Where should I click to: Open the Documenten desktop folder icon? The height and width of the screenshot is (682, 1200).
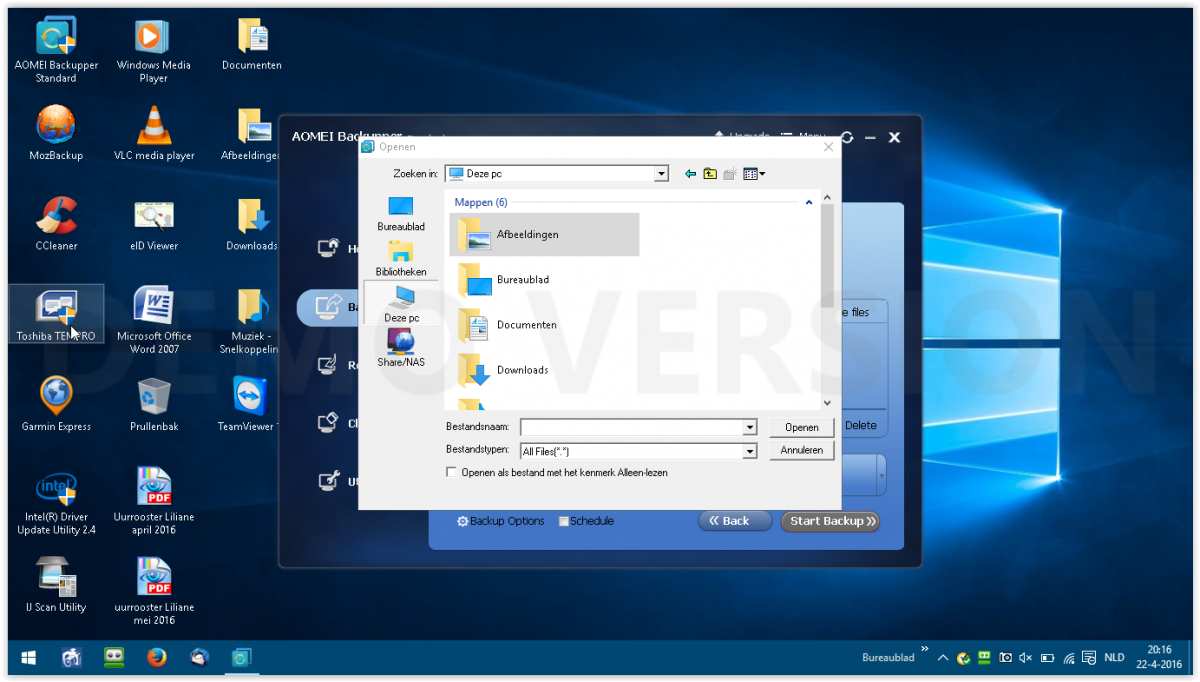pos(251,44)
